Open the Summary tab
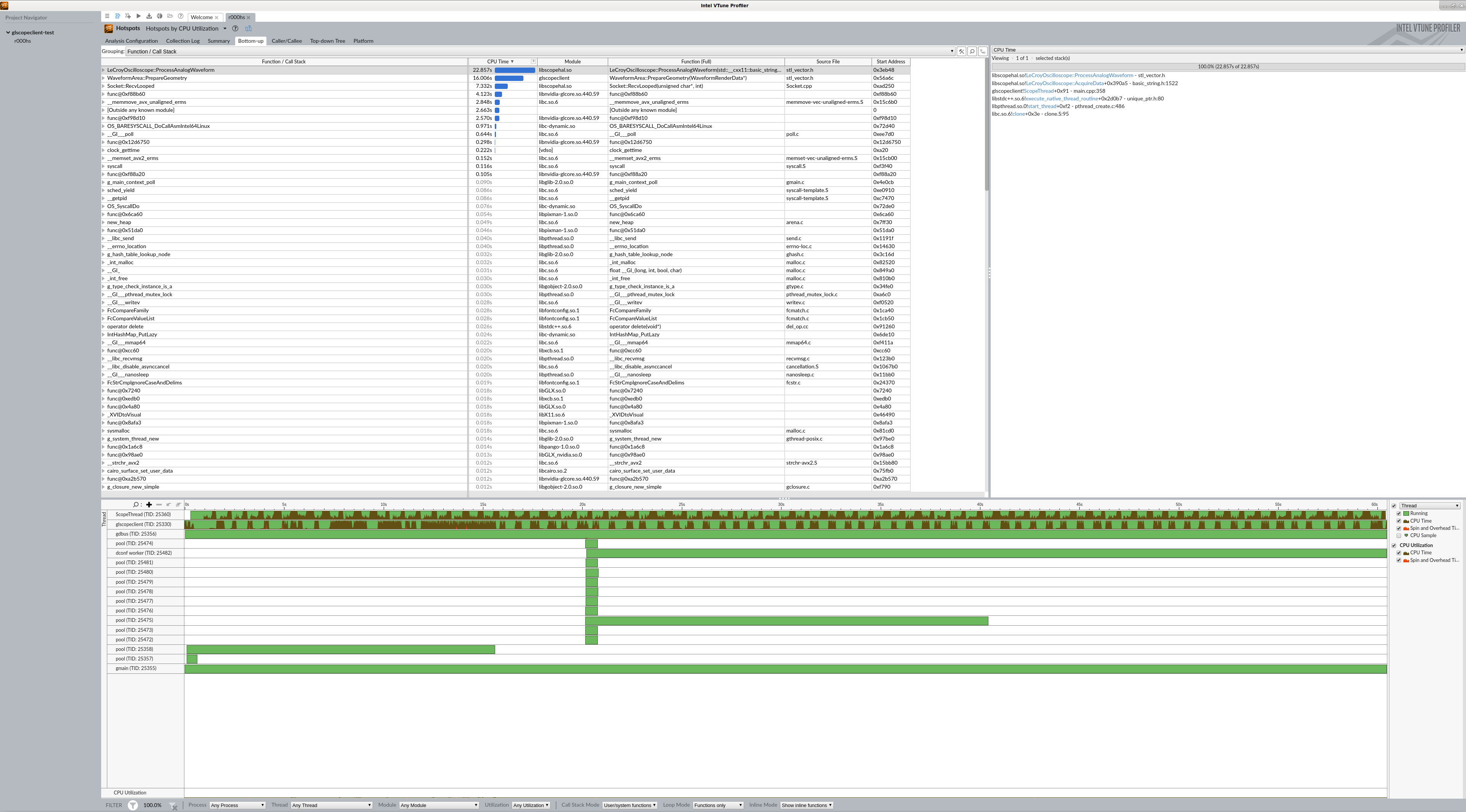The image size is (1466, 812). coord(218,41)
